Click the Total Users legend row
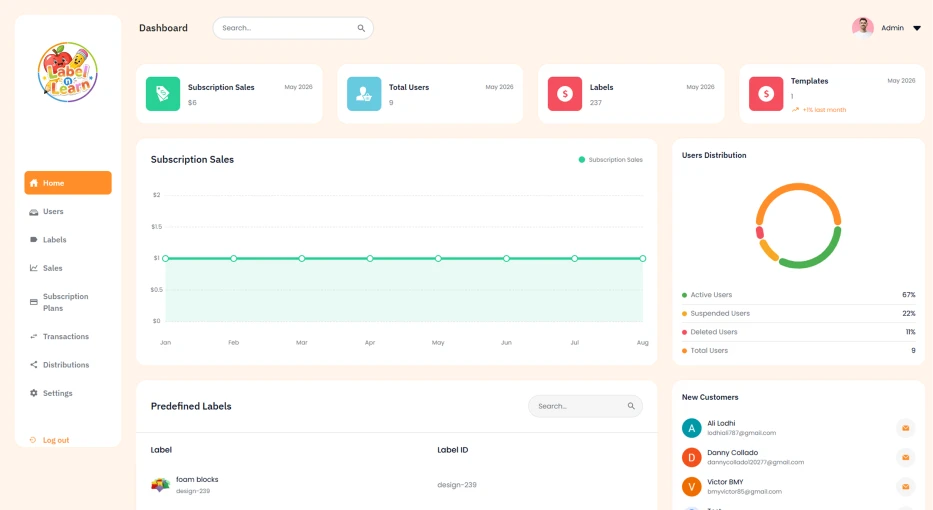The height and width of the screenshot is (510, 933). tap(799, 351)
